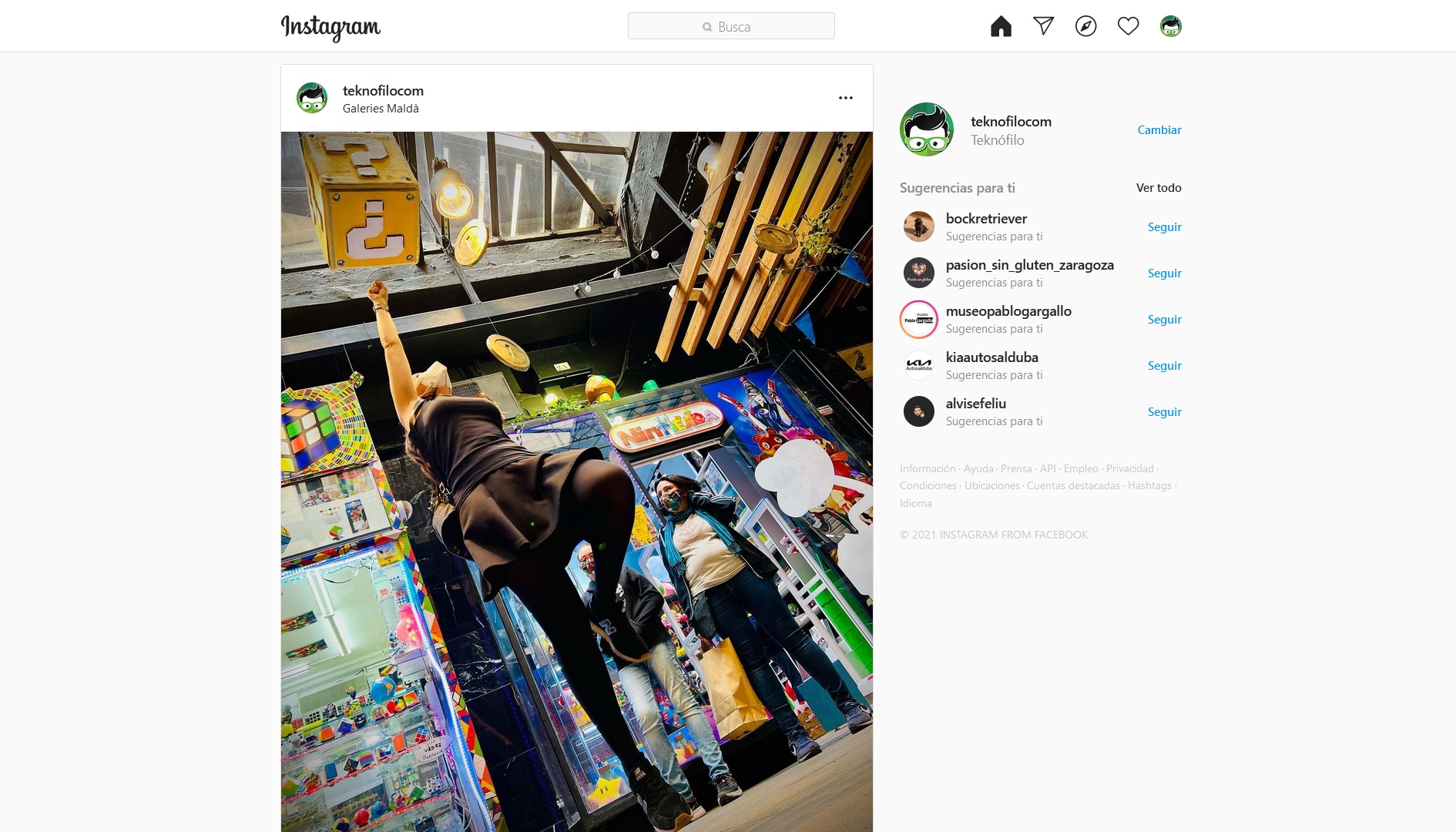Click the post photo of Nintendo shop
This screenshot has height=832, width=1456.
coord(577,481)
